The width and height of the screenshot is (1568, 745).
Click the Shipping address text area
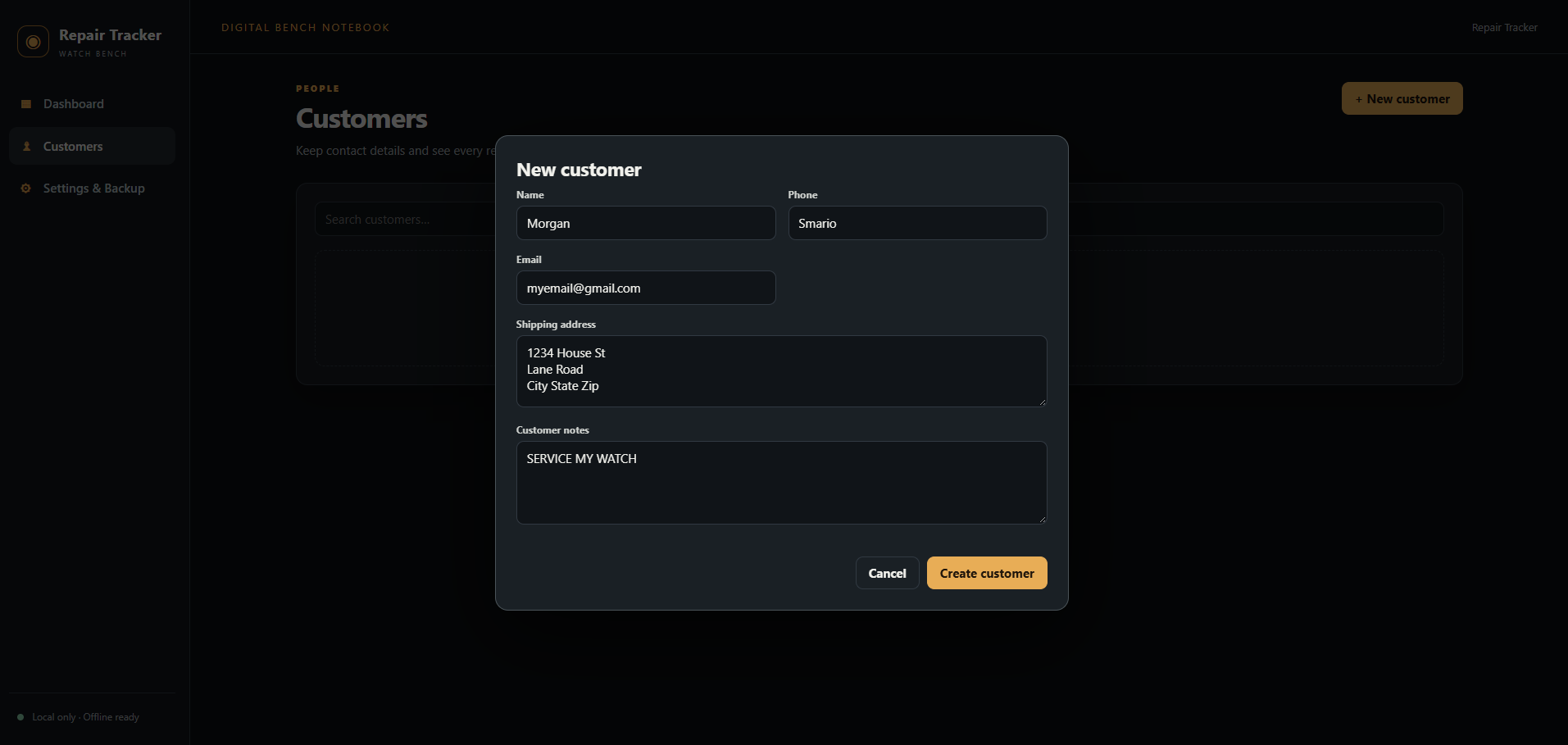coord(782,371)
